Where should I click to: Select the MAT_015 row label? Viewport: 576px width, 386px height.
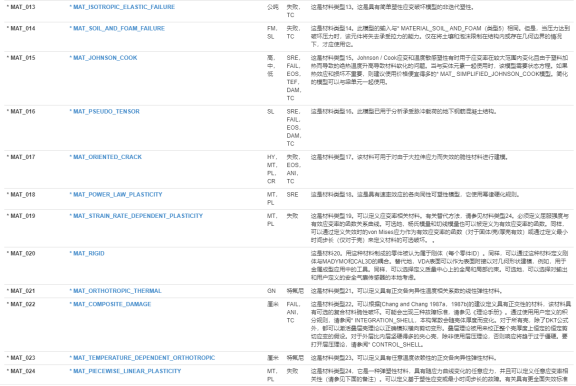coord(21,58)
